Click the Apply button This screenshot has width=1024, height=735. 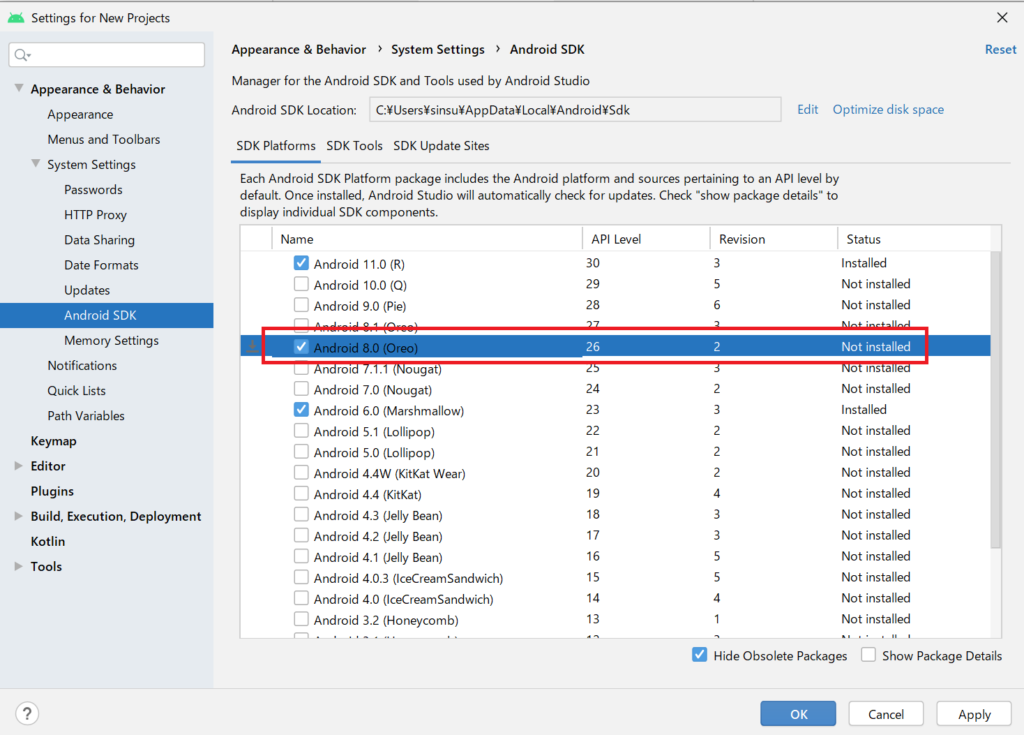click(974, 713)
